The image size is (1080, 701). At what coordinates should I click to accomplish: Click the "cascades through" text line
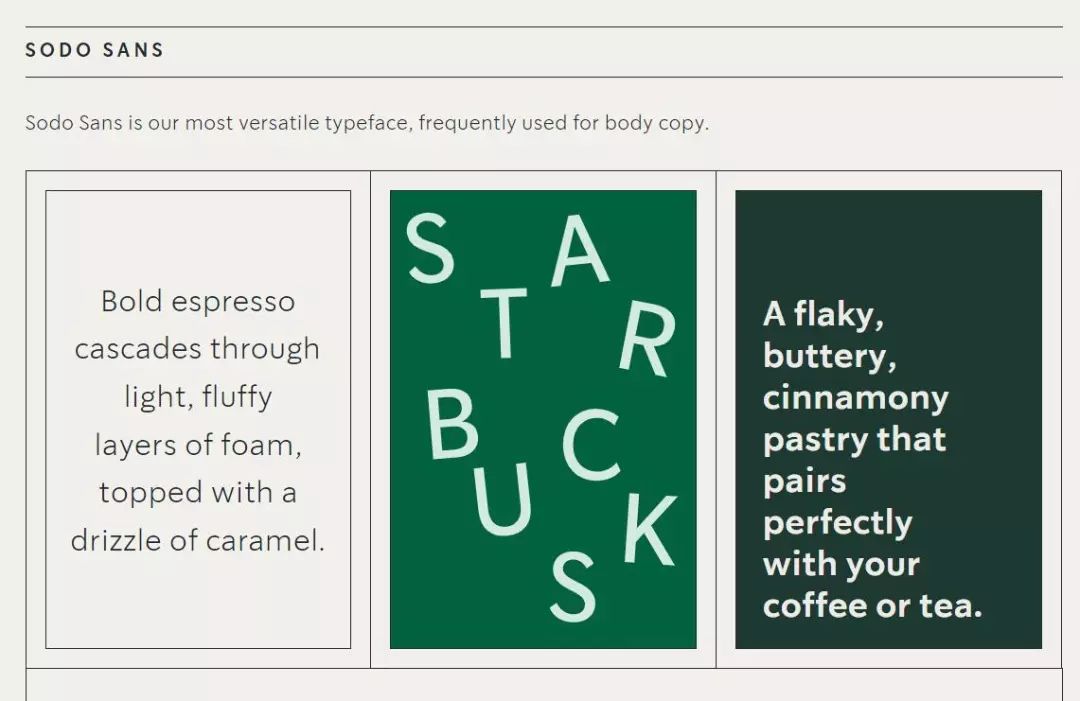click(x=197, y=349)
